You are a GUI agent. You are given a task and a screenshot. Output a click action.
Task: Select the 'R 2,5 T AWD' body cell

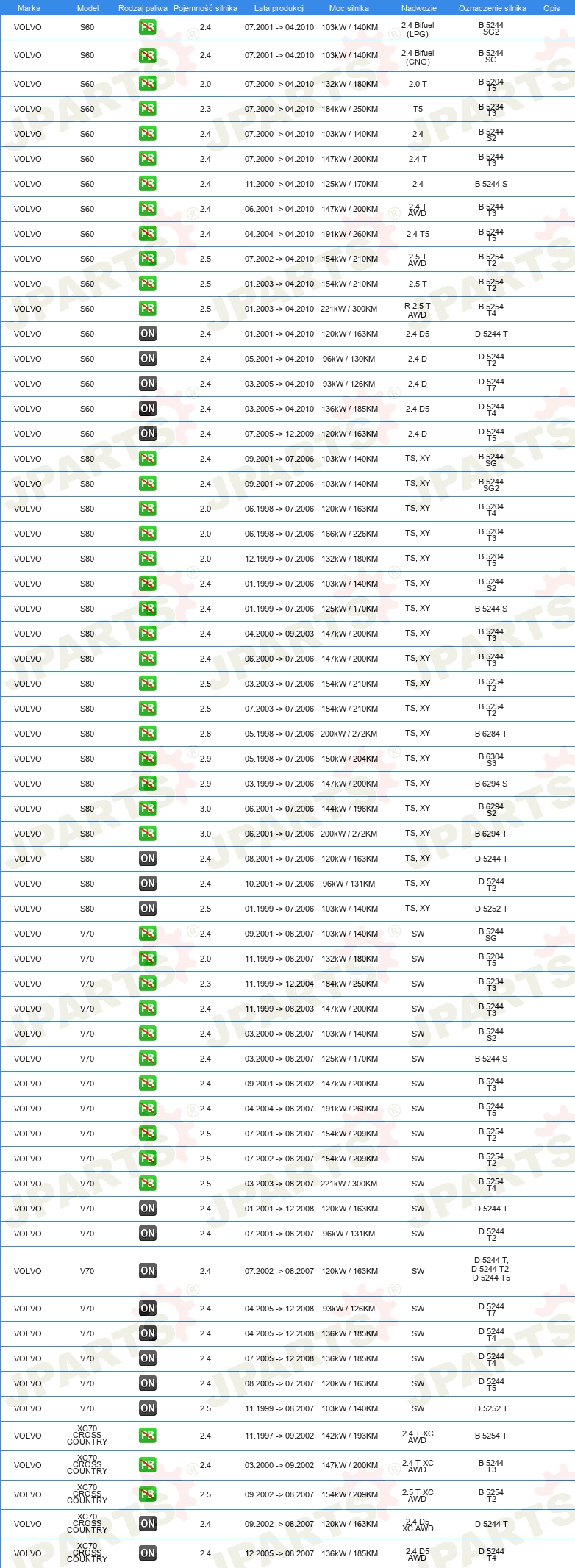point(418,310)
